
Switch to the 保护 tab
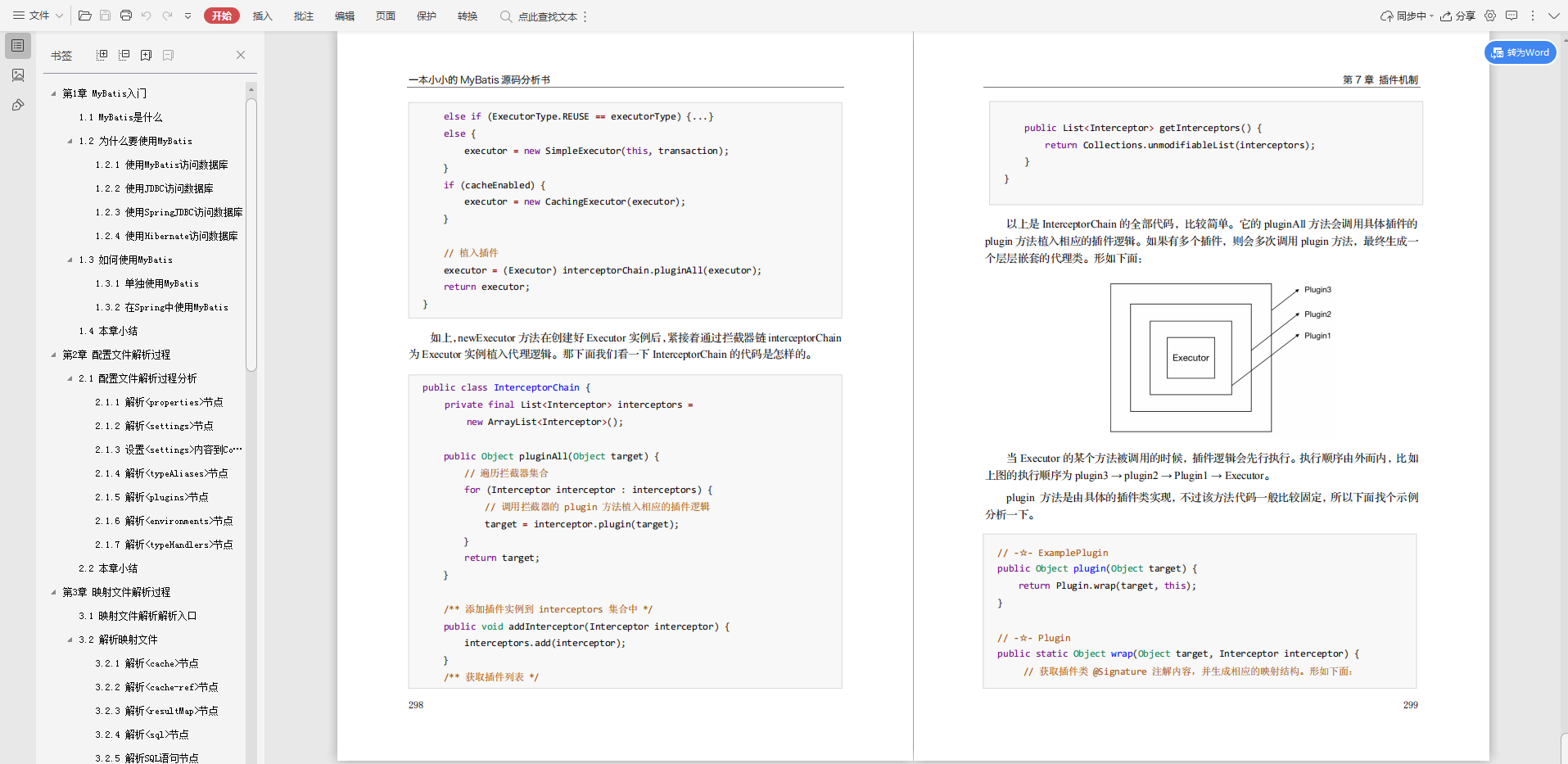pyautogui.click(x=426, y=16)
